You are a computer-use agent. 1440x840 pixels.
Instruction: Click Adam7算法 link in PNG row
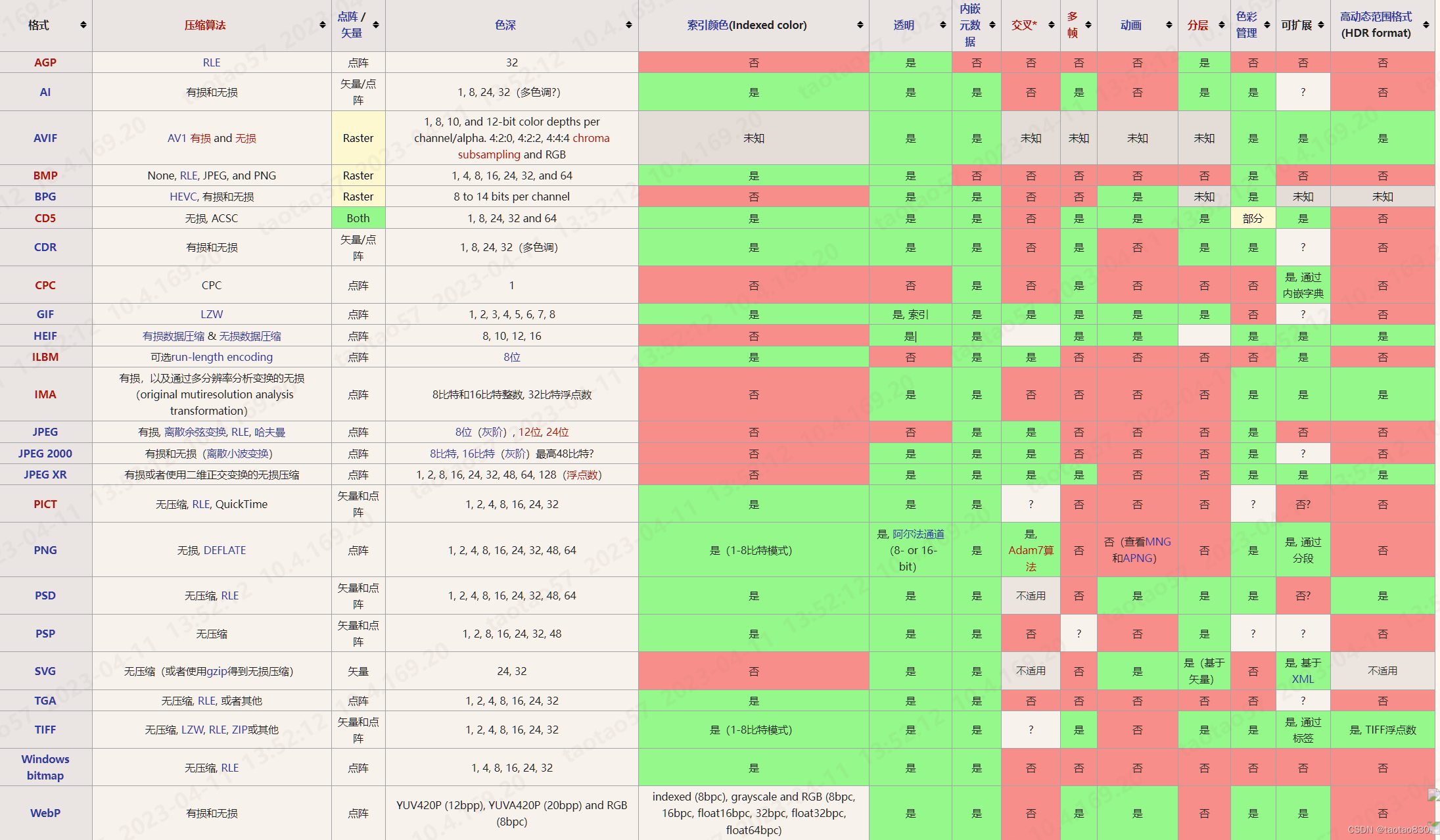(1031, 551)
